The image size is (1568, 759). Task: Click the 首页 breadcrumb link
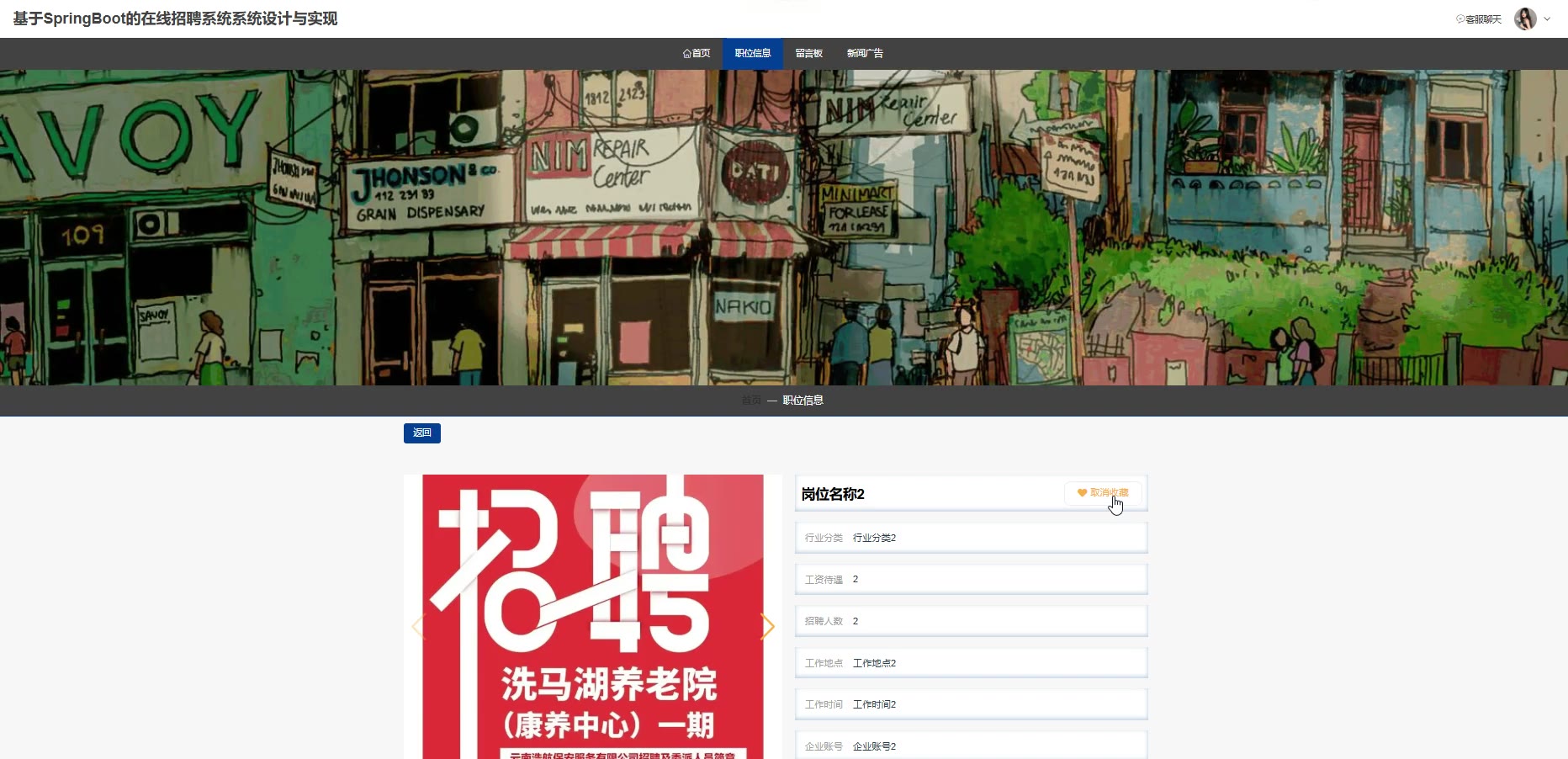pos(751,401)
